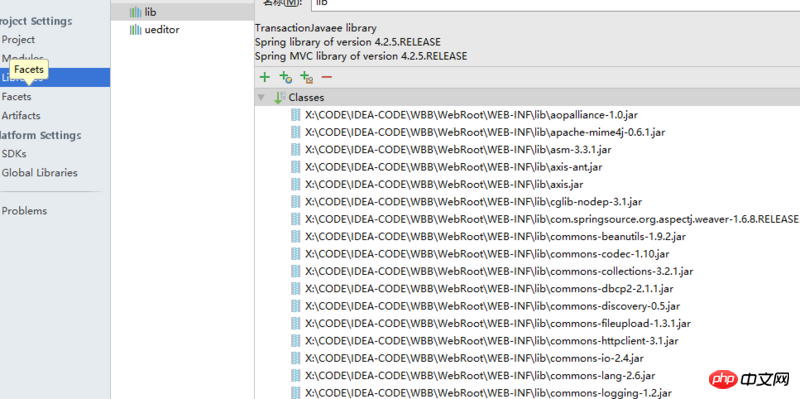The width and height of the screenshot is (800, 399).
Task: Click the jar icon beside commons-beanutils-1.9.2.jar
Action: pos(295,236)
